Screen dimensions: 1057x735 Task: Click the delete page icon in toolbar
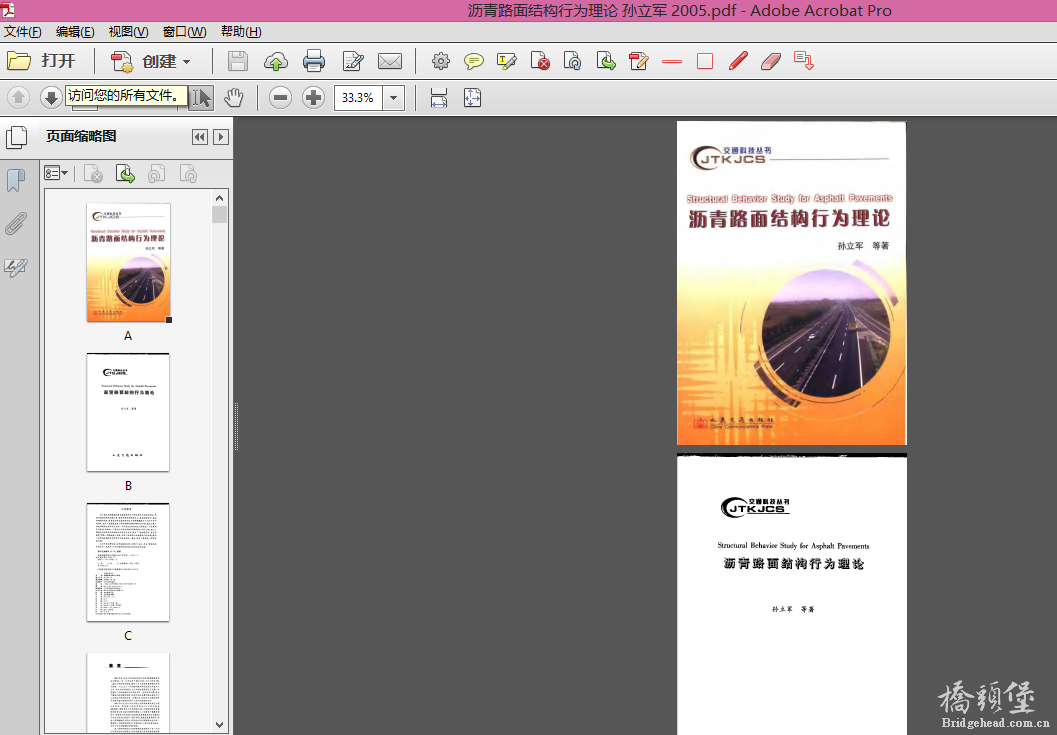(540, 61)
